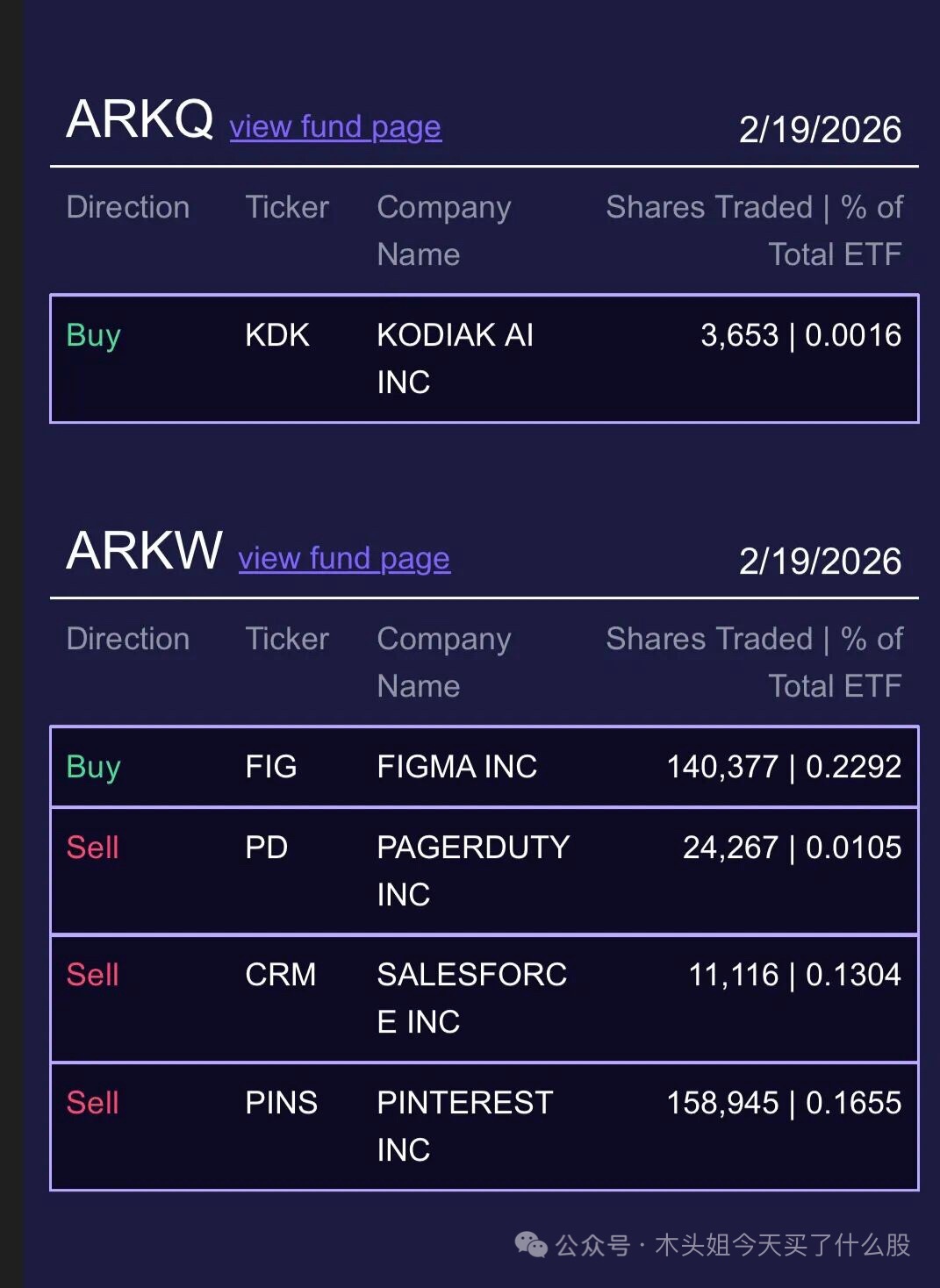Click the 158,945 | 0.1655 shares value
Image resolution: width=940 pixels, height=1288 pixels.
point(783,1103)
